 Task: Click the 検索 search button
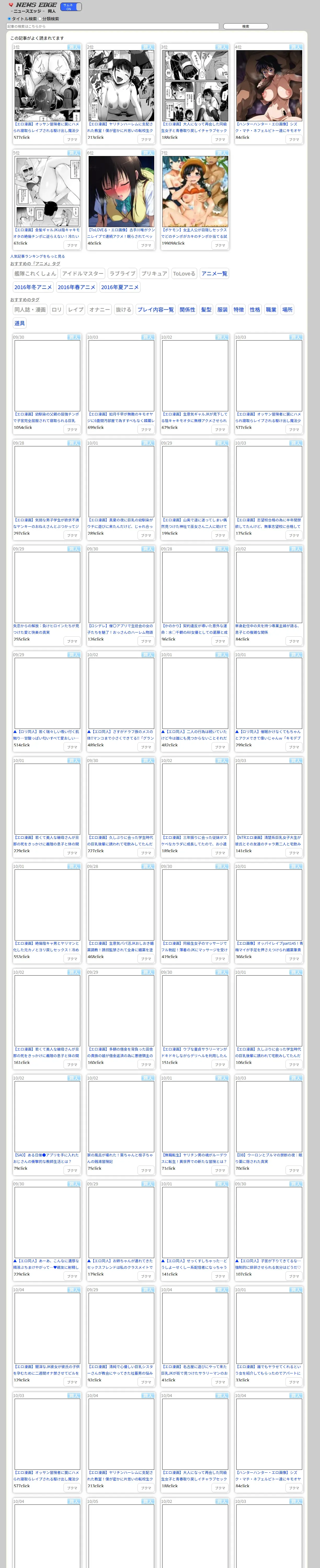(245, 27)
